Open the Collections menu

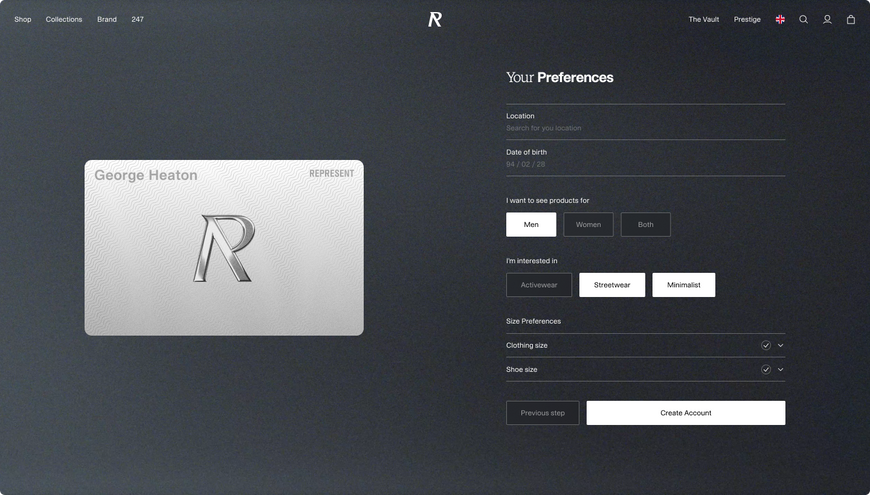[x=64, y=19]
